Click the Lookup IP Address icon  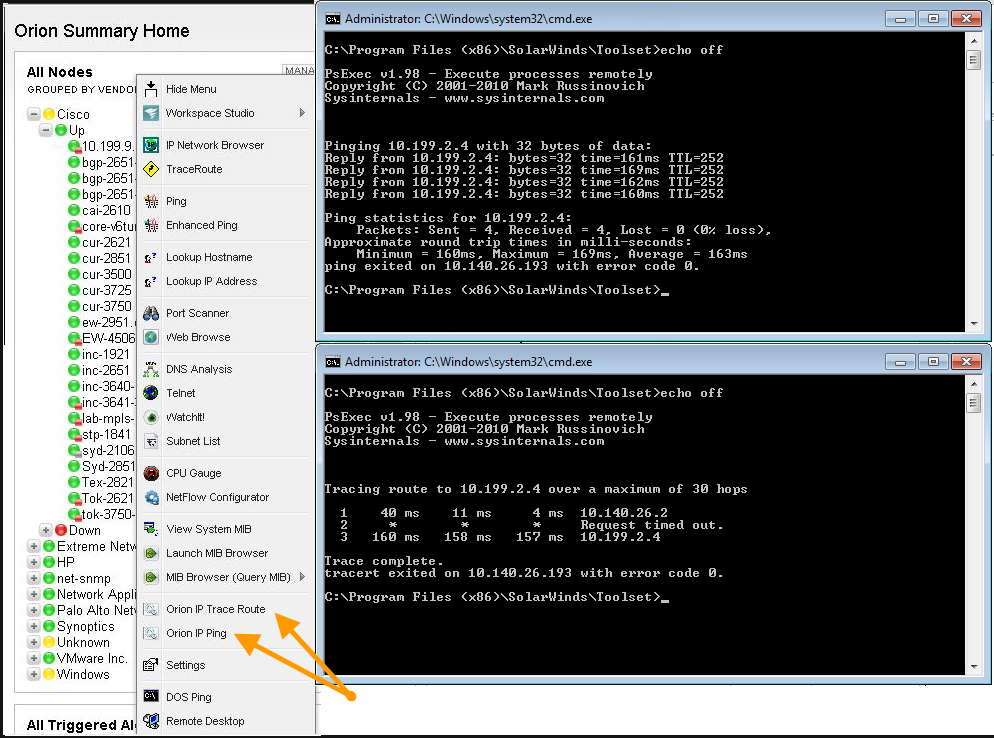tap(151, 281)
